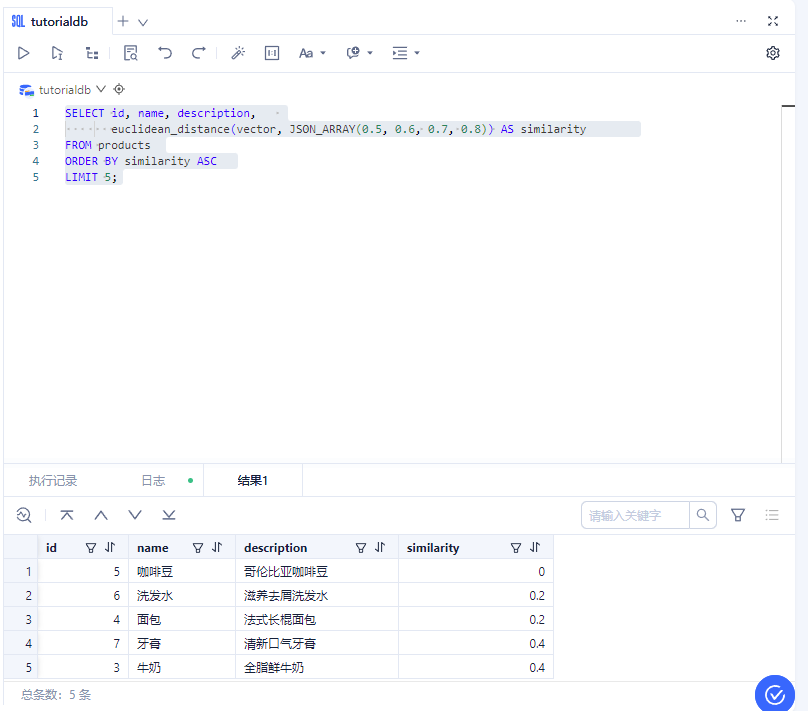
Task: Click the search magnifier button
Action: pyautogui.click(x=703, y=515)
